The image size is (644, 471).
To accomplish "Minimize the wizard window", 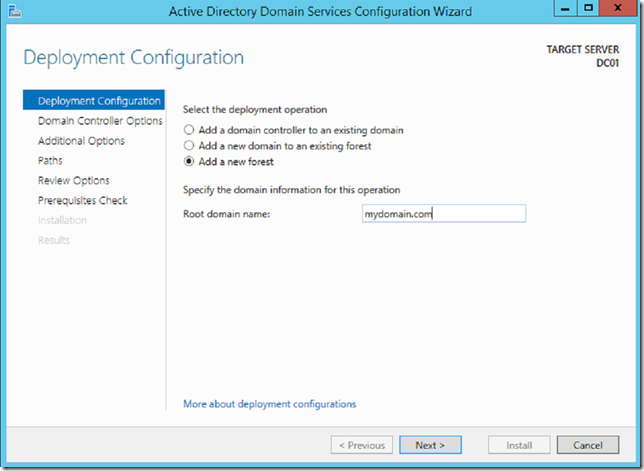I will [x=566, y=8].
